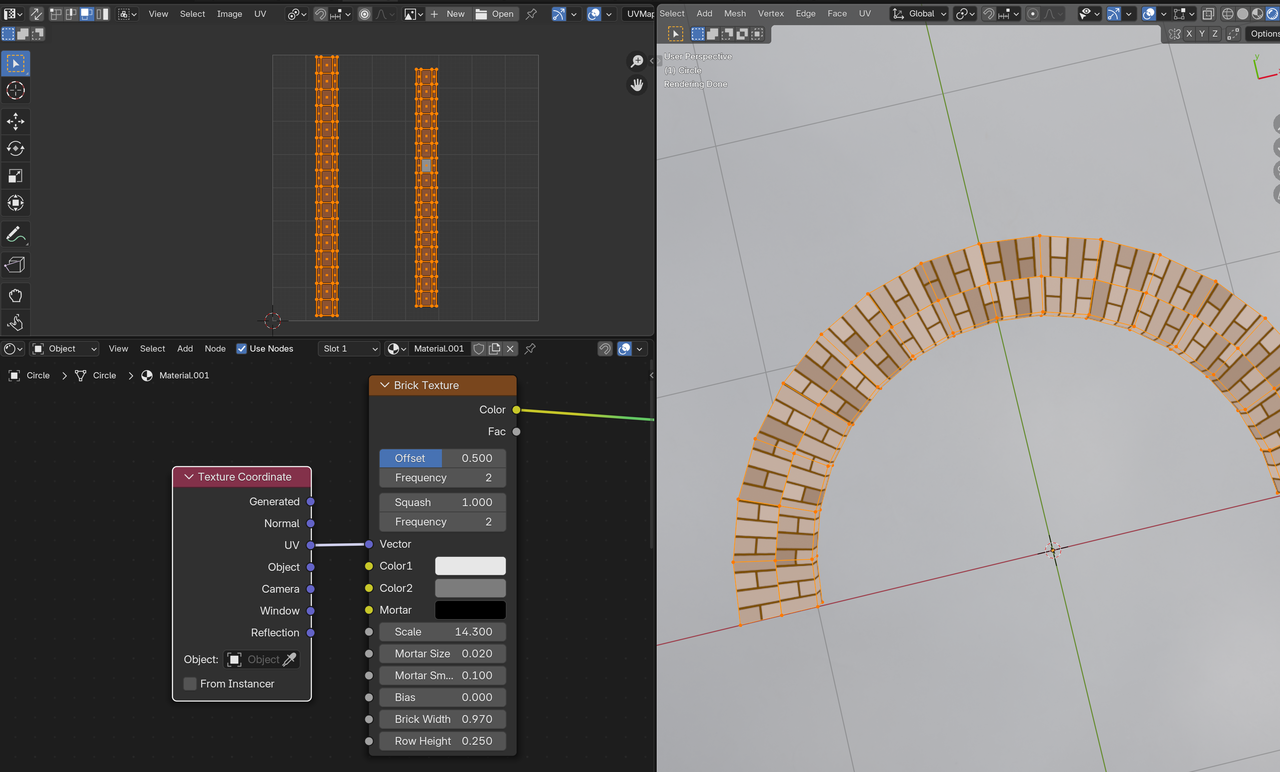Click the pan hand icon in UV editor
1280x772 pixels.
coord(637,85)
